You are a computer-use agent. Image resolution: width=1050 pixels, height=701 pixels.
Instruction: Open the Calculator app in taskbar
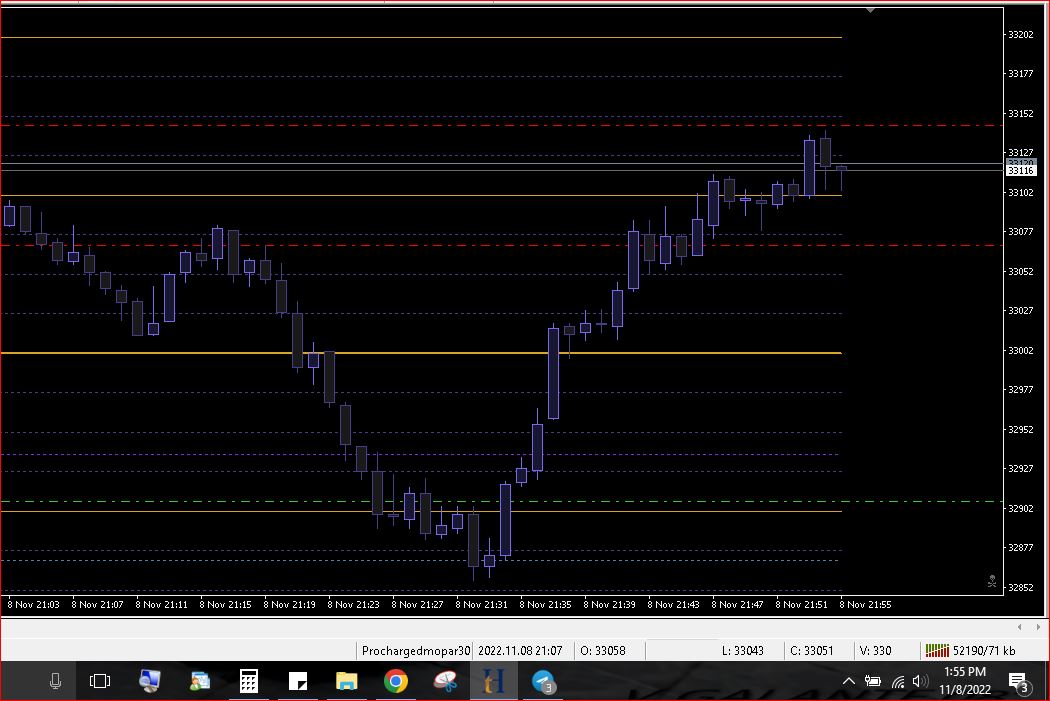[x=249, y=682]
